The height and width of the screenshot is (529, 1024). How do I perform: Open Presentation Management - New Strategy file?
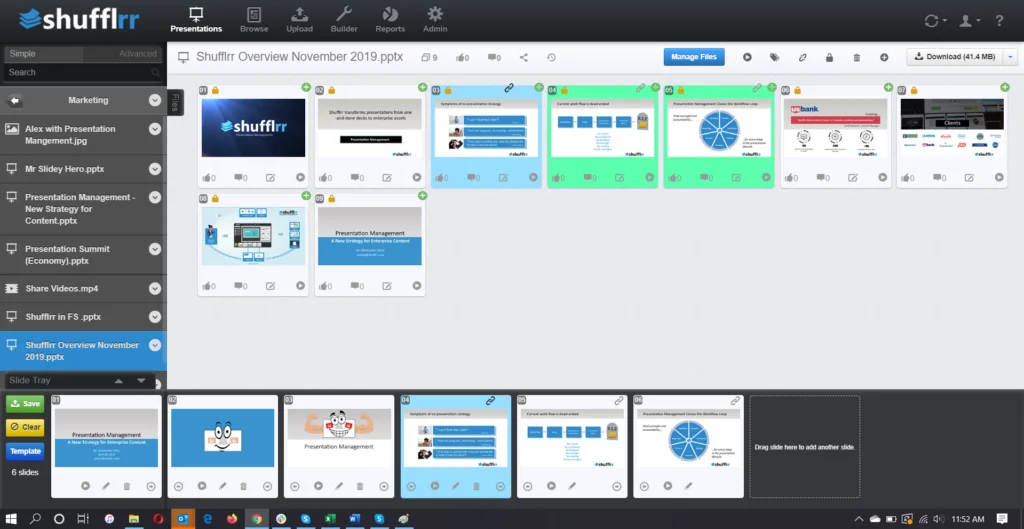(x=80, y=209)
